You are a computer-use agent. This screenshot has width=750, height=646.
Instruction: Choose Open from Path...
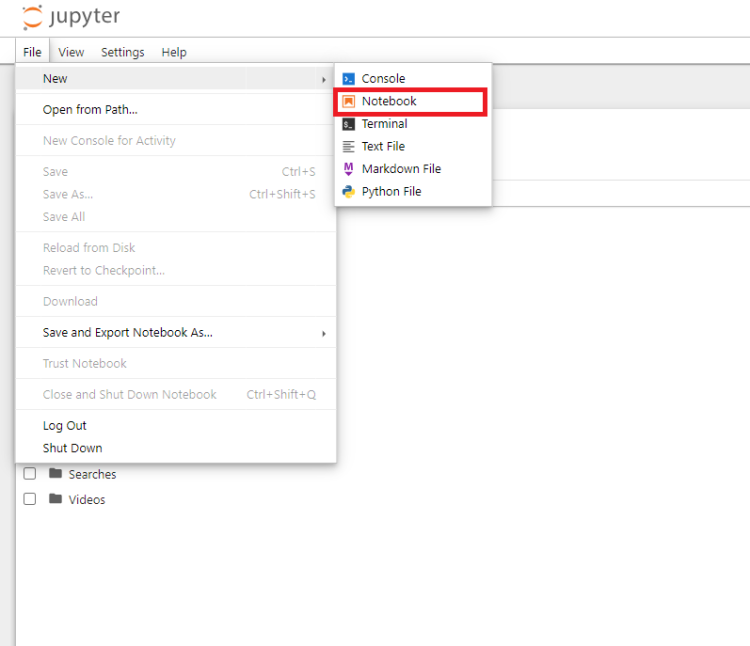tap(176, 109)
